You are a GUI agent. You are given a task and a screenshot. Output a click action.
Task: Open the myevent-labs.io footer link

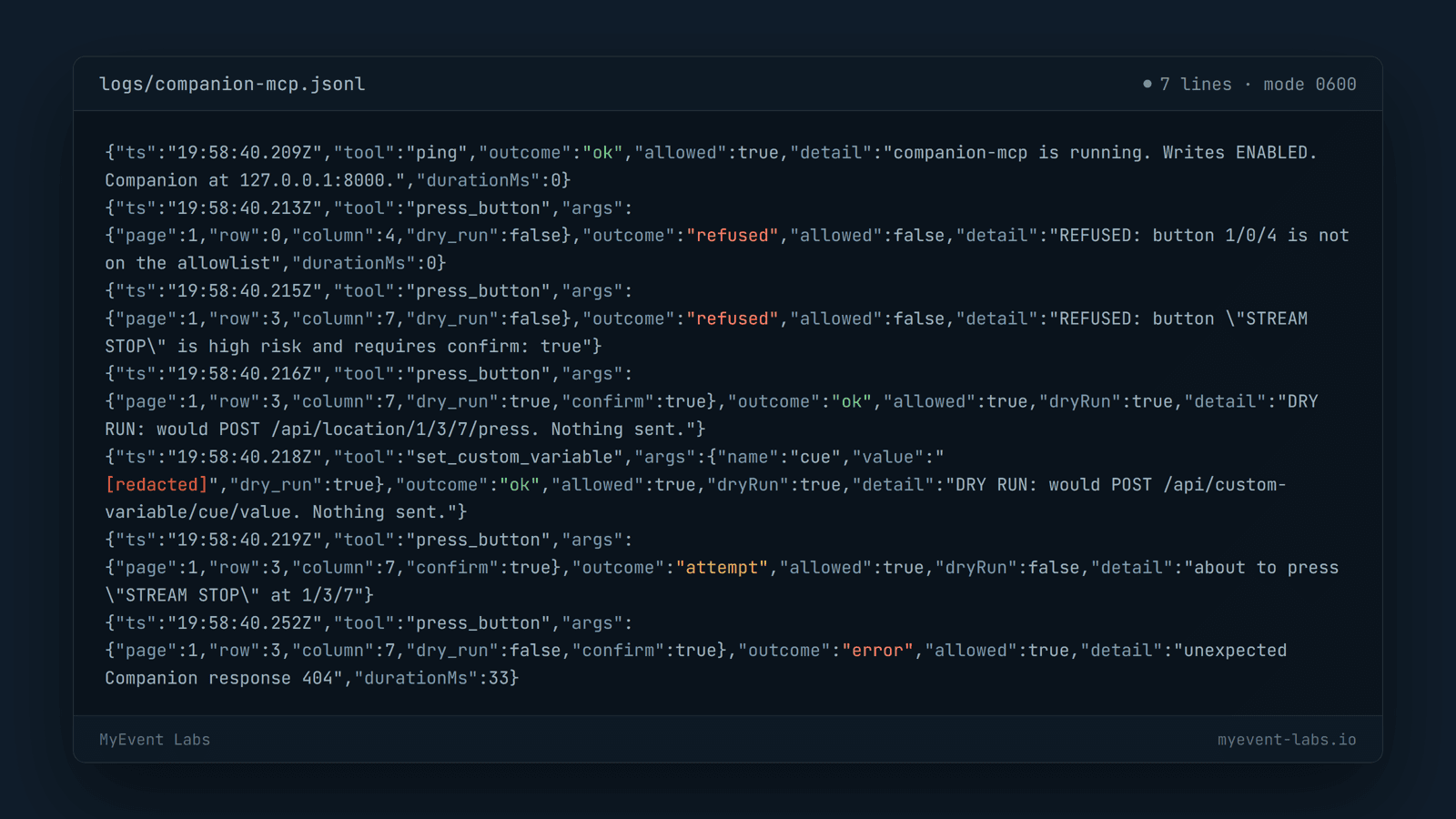tap(1287, 740)
